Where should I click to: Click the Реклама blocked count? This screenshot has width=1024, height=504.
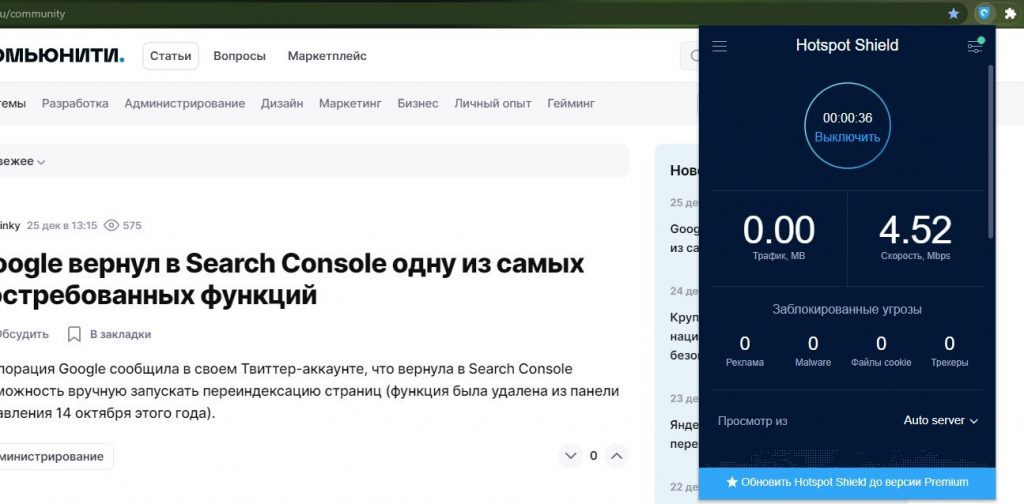[x=744, y=343]
